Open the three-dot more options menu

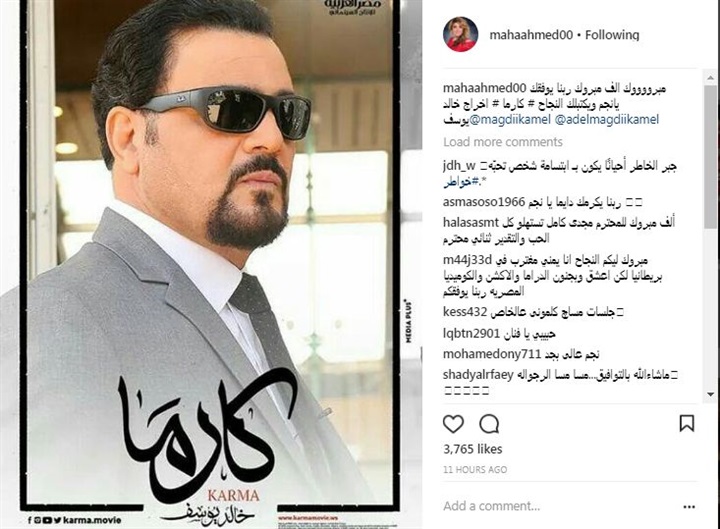coord(689,507)
